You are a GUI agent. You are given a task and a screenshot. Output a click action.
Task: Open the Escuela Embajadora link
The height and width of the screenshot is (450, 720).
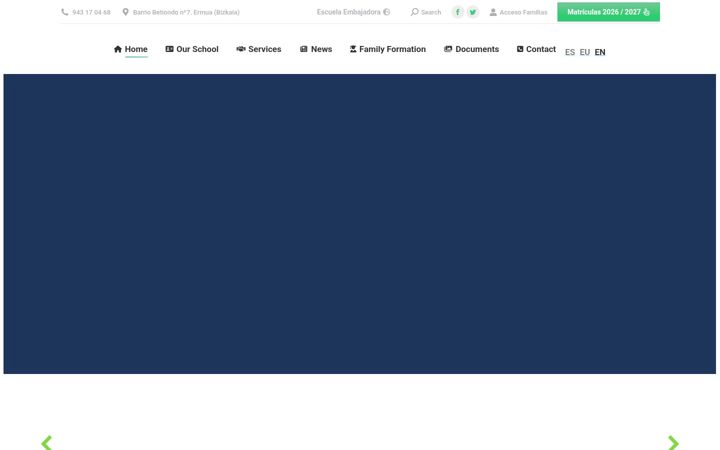tap(349, 12)
